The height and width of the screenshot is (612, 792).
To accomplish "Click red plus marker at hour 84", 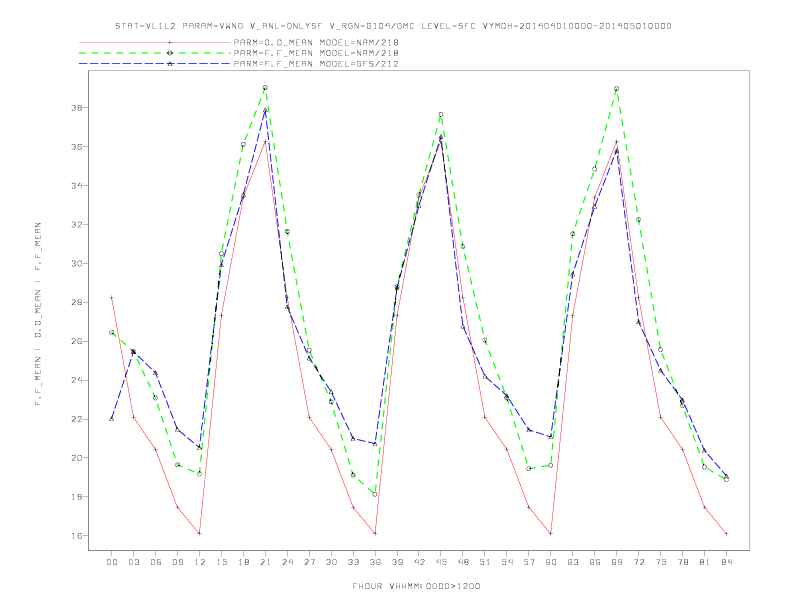I will point(726,534).
